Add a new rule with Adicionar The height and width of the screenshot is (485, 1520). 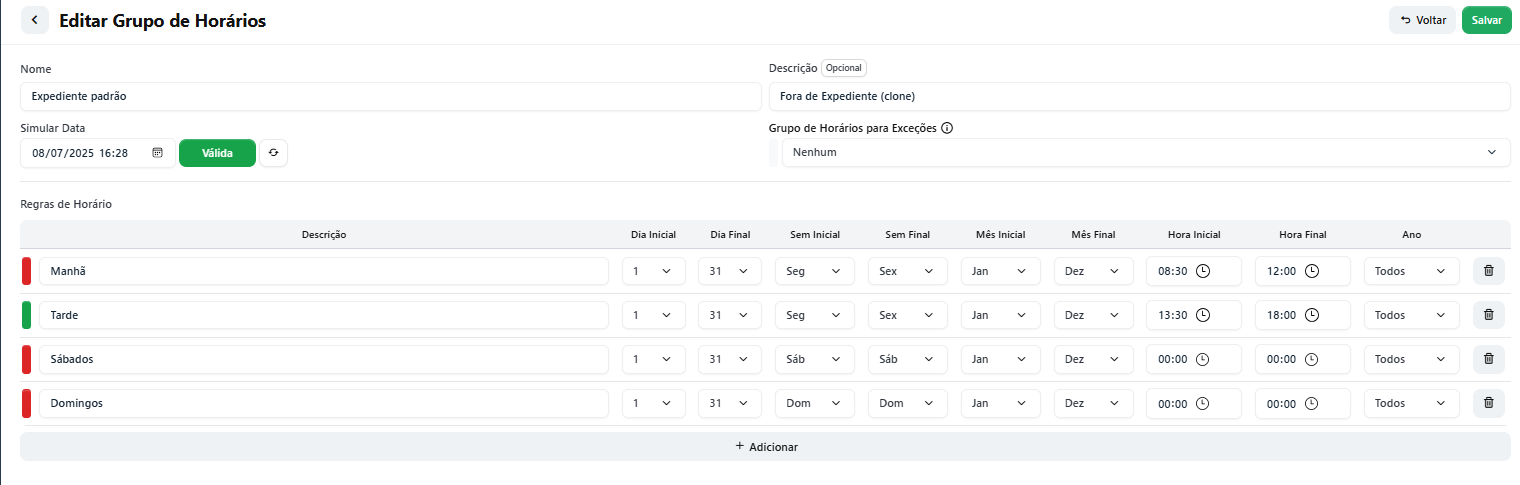765,447
